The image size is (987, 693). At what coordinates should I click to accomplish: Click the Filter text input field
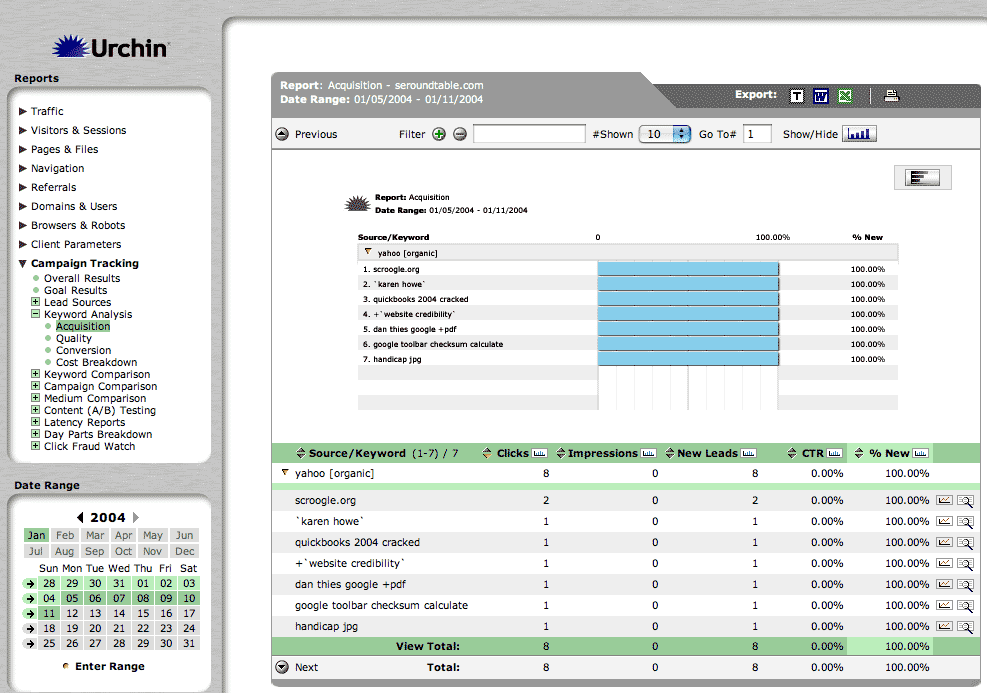coord(529,134)
